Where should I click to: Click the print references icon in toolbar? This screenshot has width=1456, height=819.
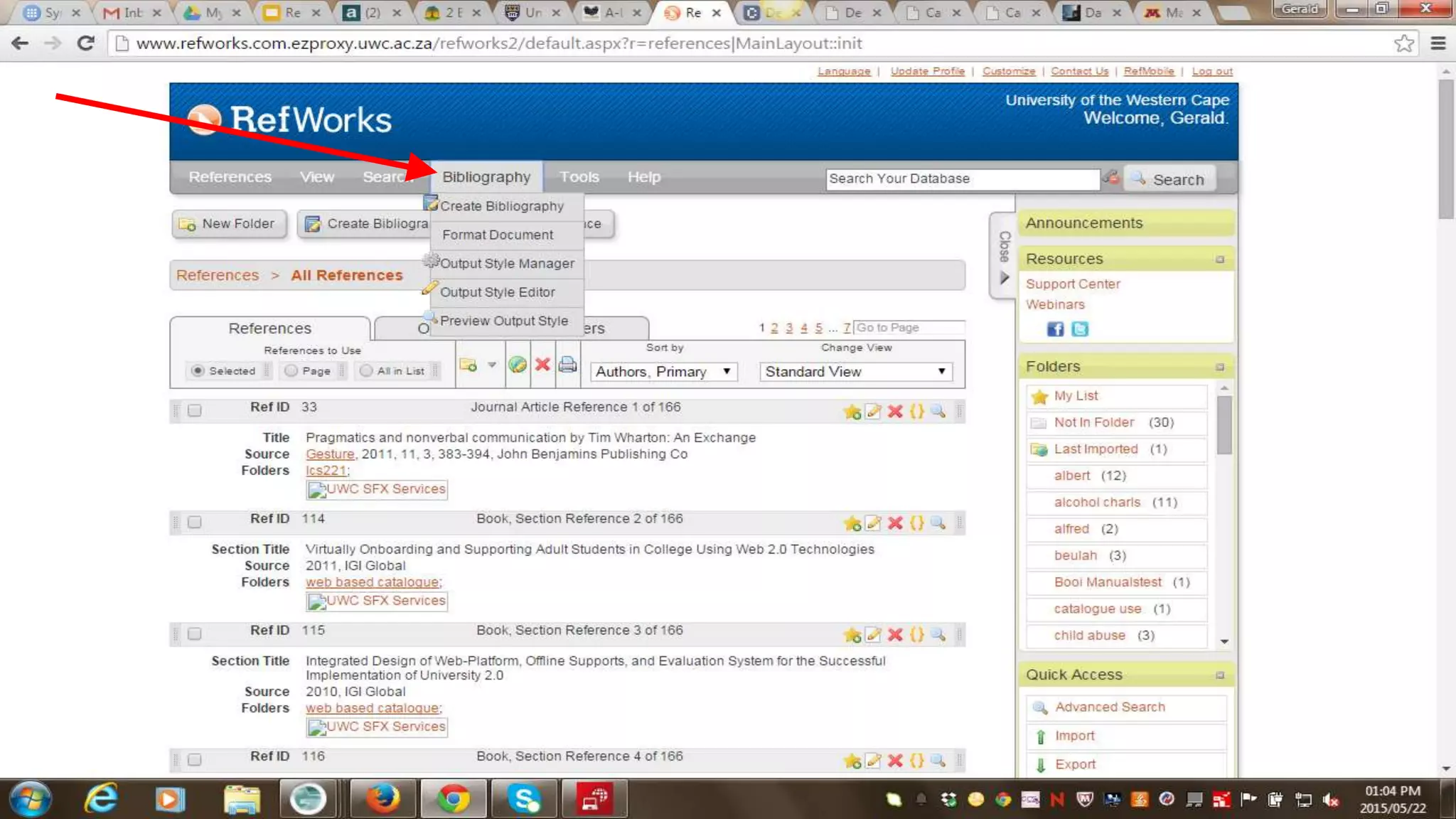point(567,365)
